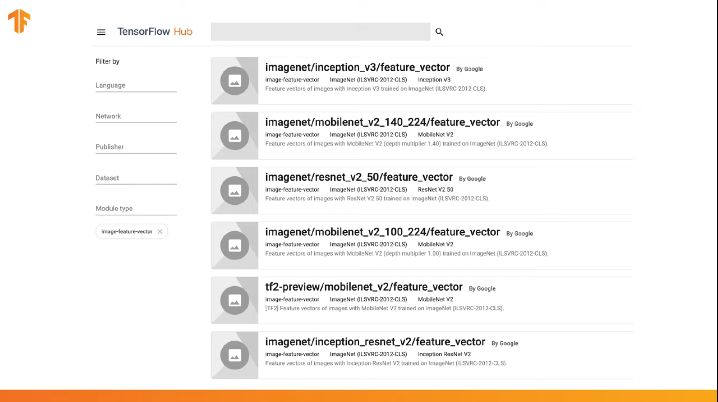
Task: Click the ResNet V2 50 network tag
Action: pos(435,190)
